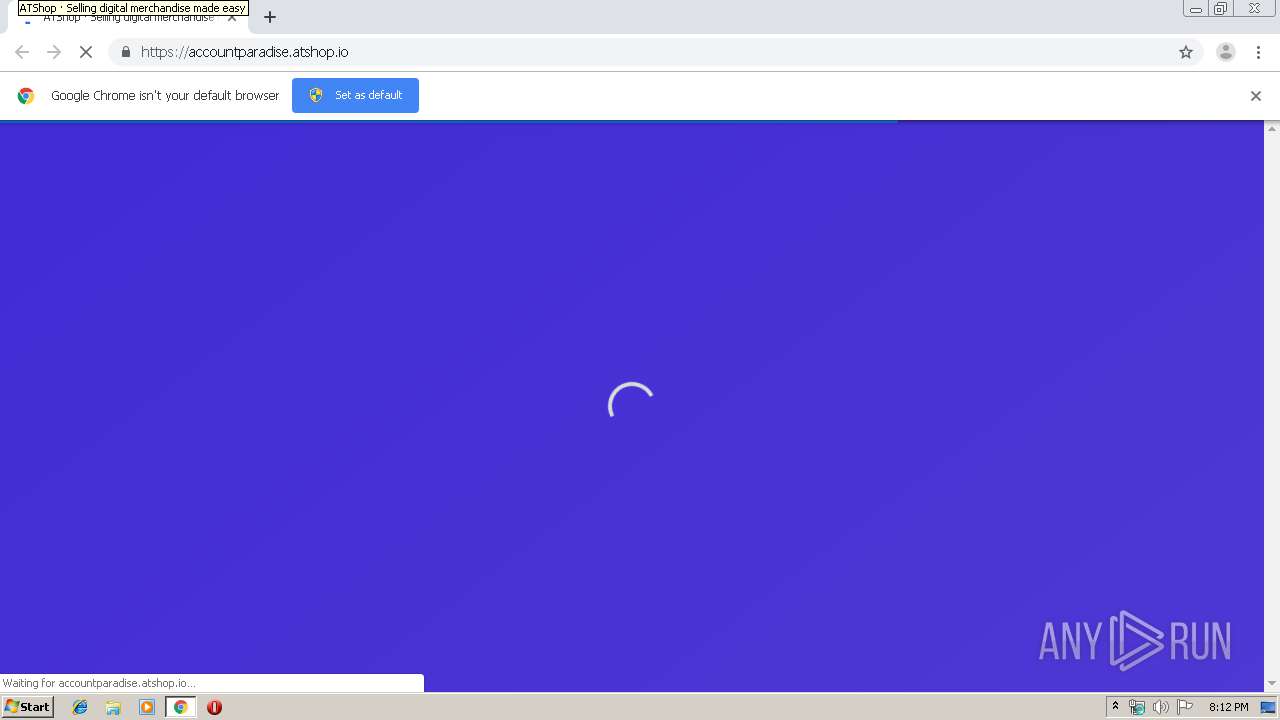The height and width of the screenshot is (720, 1280).
Task: Open red Opera icon in taskbar
Action: point(214,707)
